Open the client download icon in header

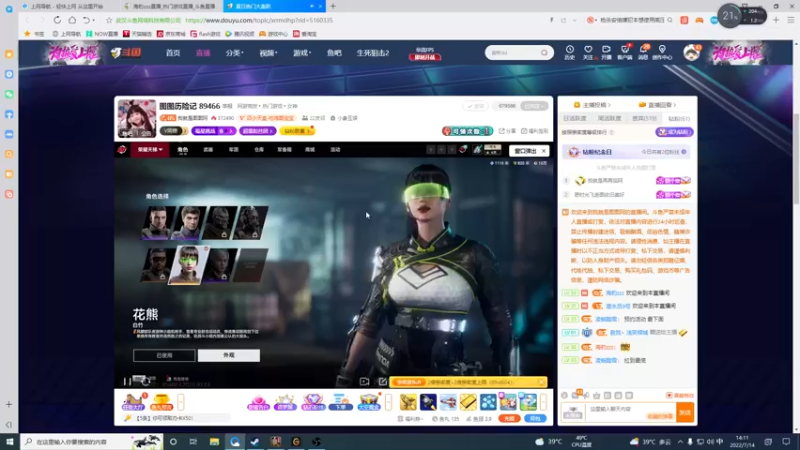coord(624,52)
